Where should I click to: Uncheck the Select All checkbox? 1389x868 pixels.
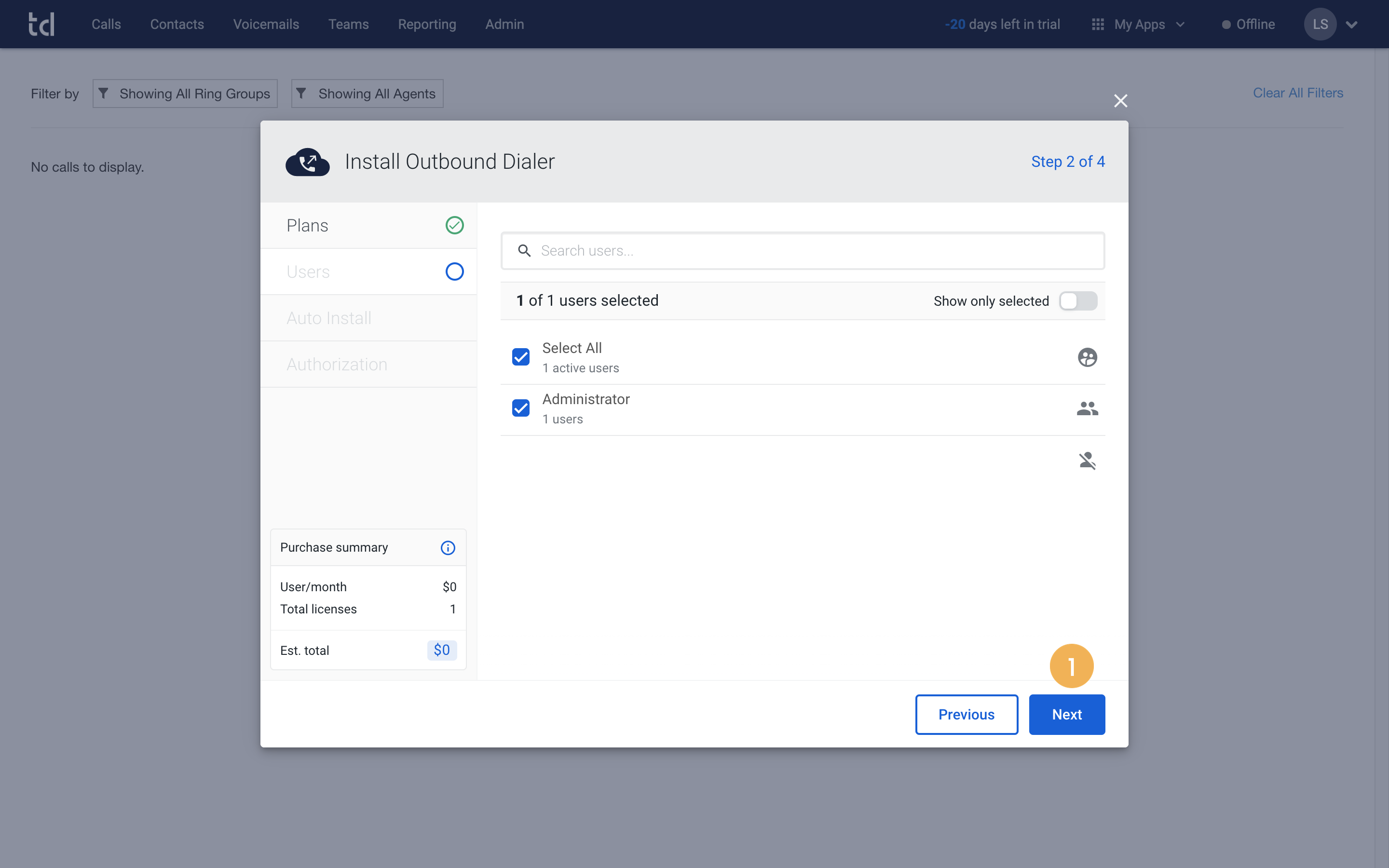520,357
